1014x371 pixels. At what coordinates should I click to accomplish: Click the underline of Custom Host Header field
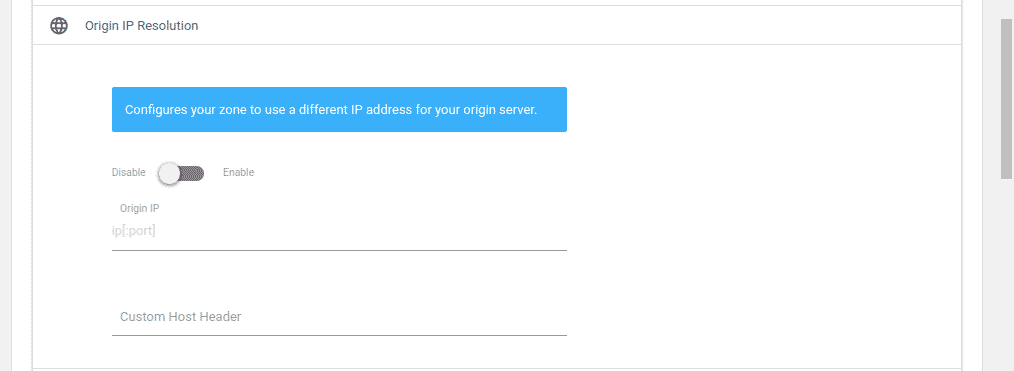[x=340, y=335]
